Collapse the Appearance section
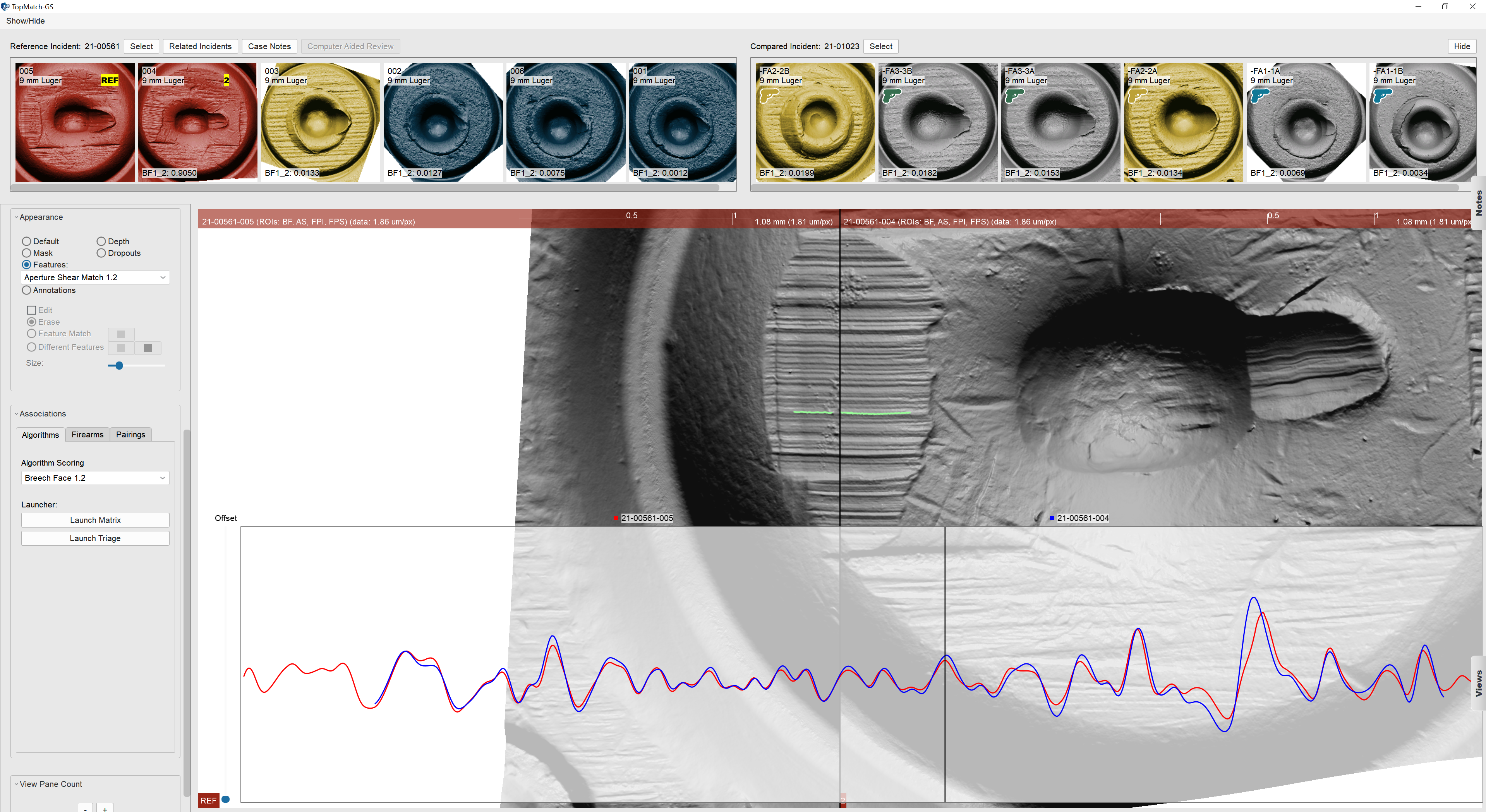 tap(16, 217)
